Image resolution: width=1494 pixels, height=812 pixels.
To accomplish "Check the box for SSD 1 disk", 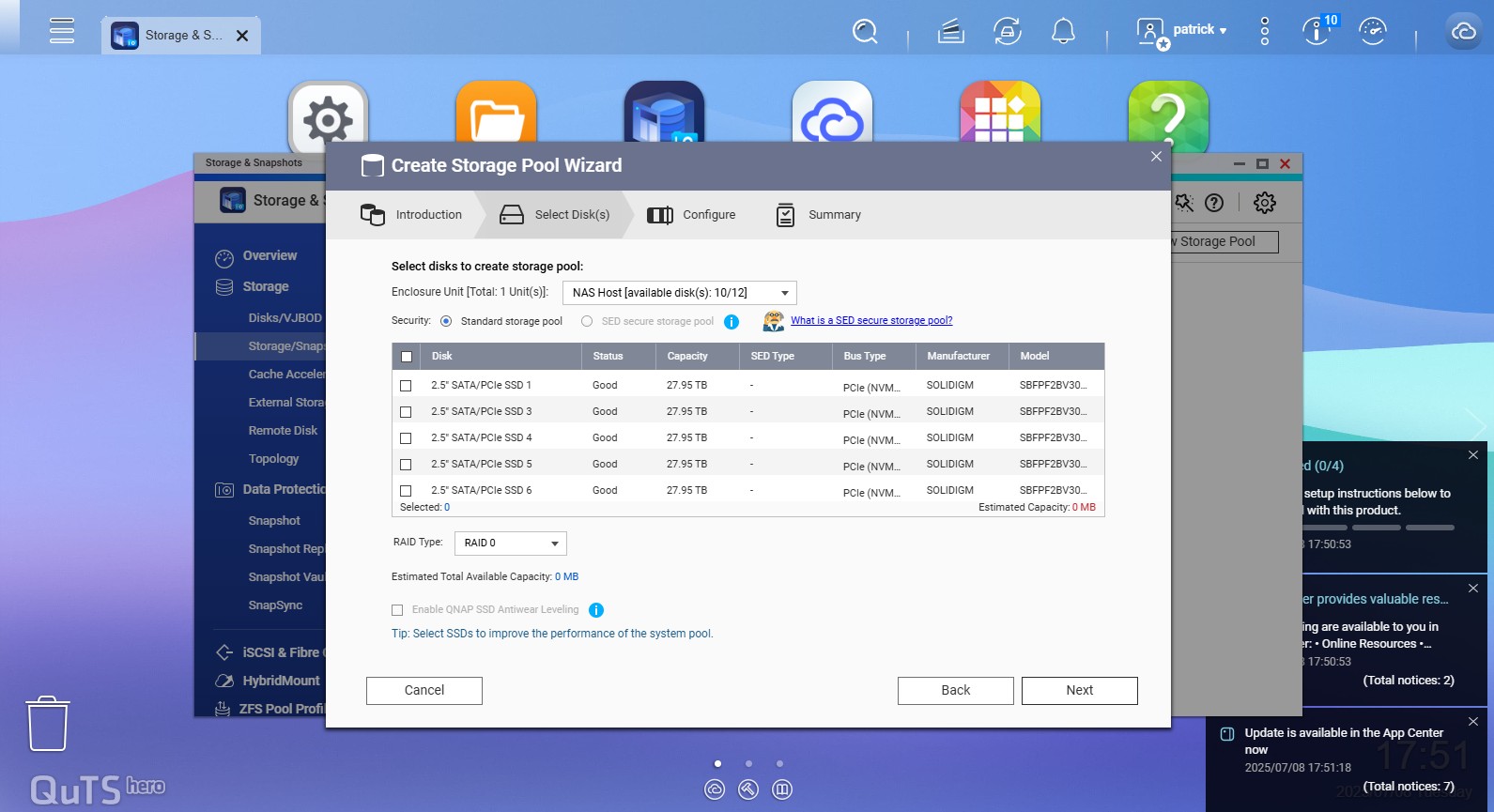I will pos(406,386).
